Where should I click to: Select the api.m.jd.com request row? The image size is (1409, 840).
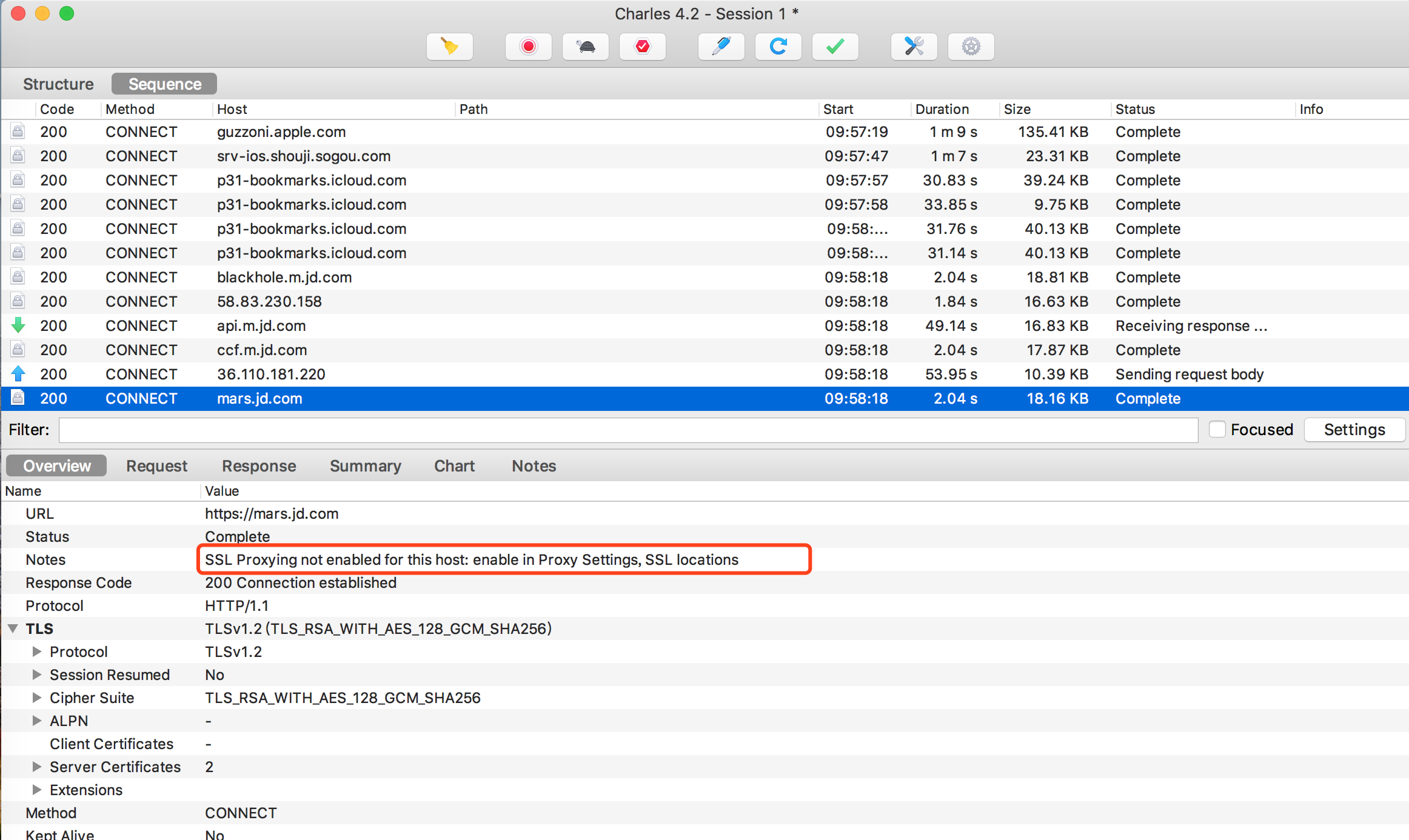704,325
